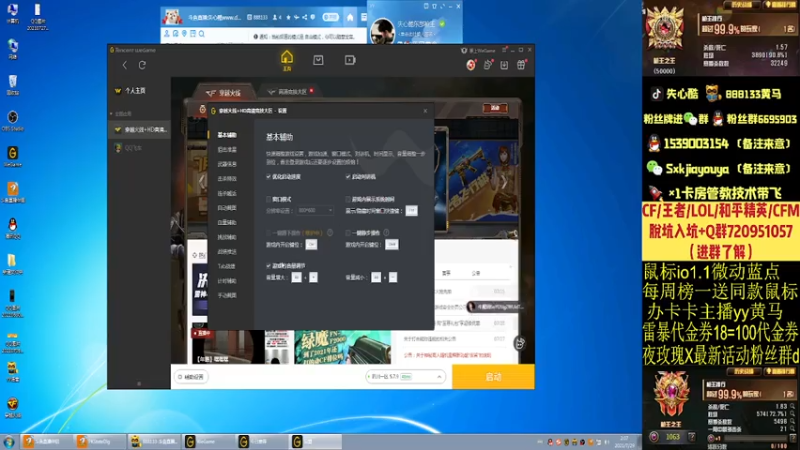
Task: Open the tasks icon next to avatar
Action: coord(488,65)
